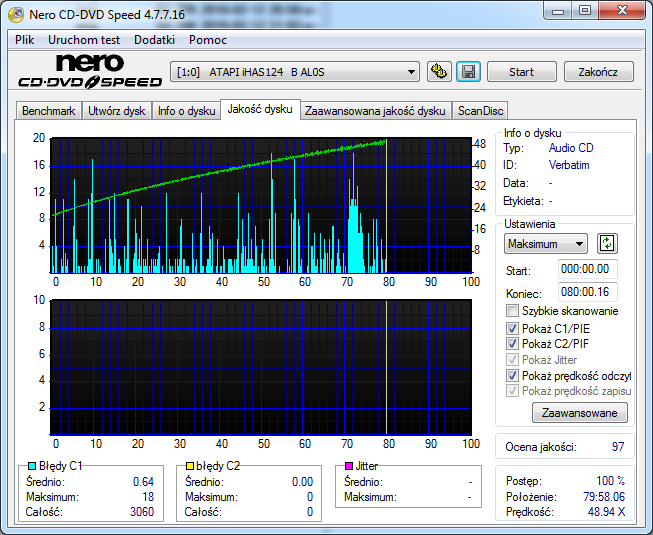The width and height of the screenshot is (653, 535).
Task: Click the Audio CD type value
Action: pyautogui.click(x=571, y=148)
